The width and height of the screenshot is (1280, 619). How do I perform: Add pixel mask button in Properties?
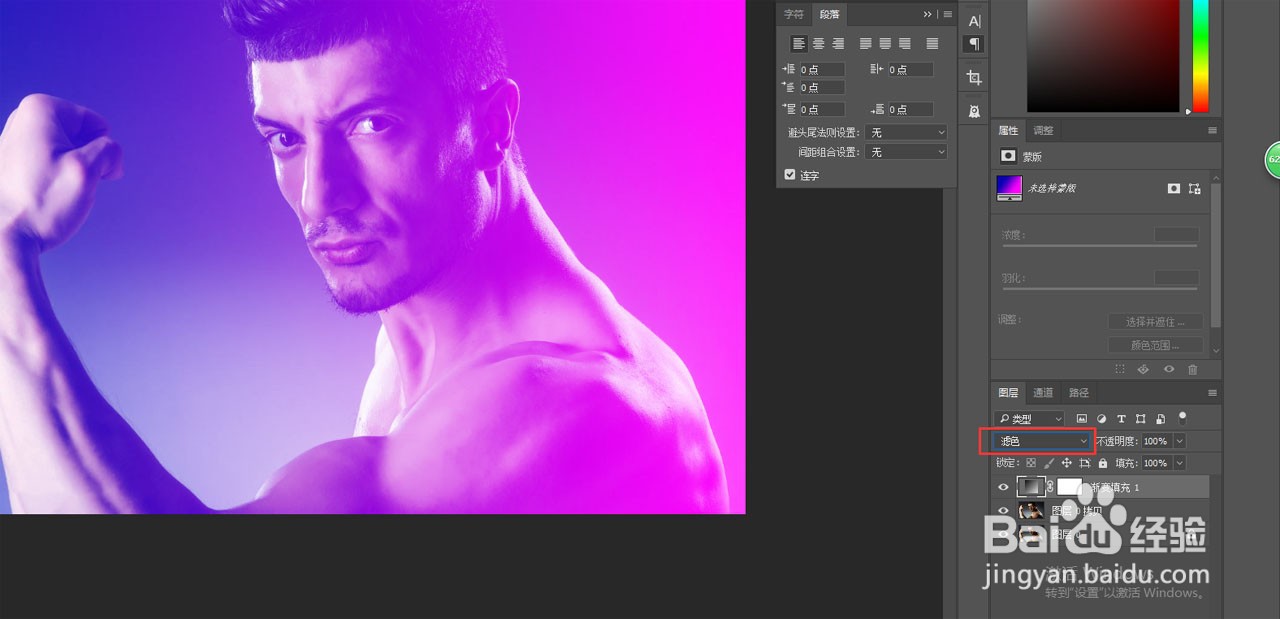pos(1174,188)
